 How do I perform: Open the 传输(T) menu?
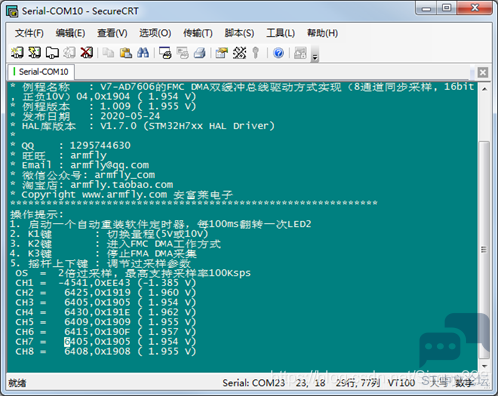198,33
